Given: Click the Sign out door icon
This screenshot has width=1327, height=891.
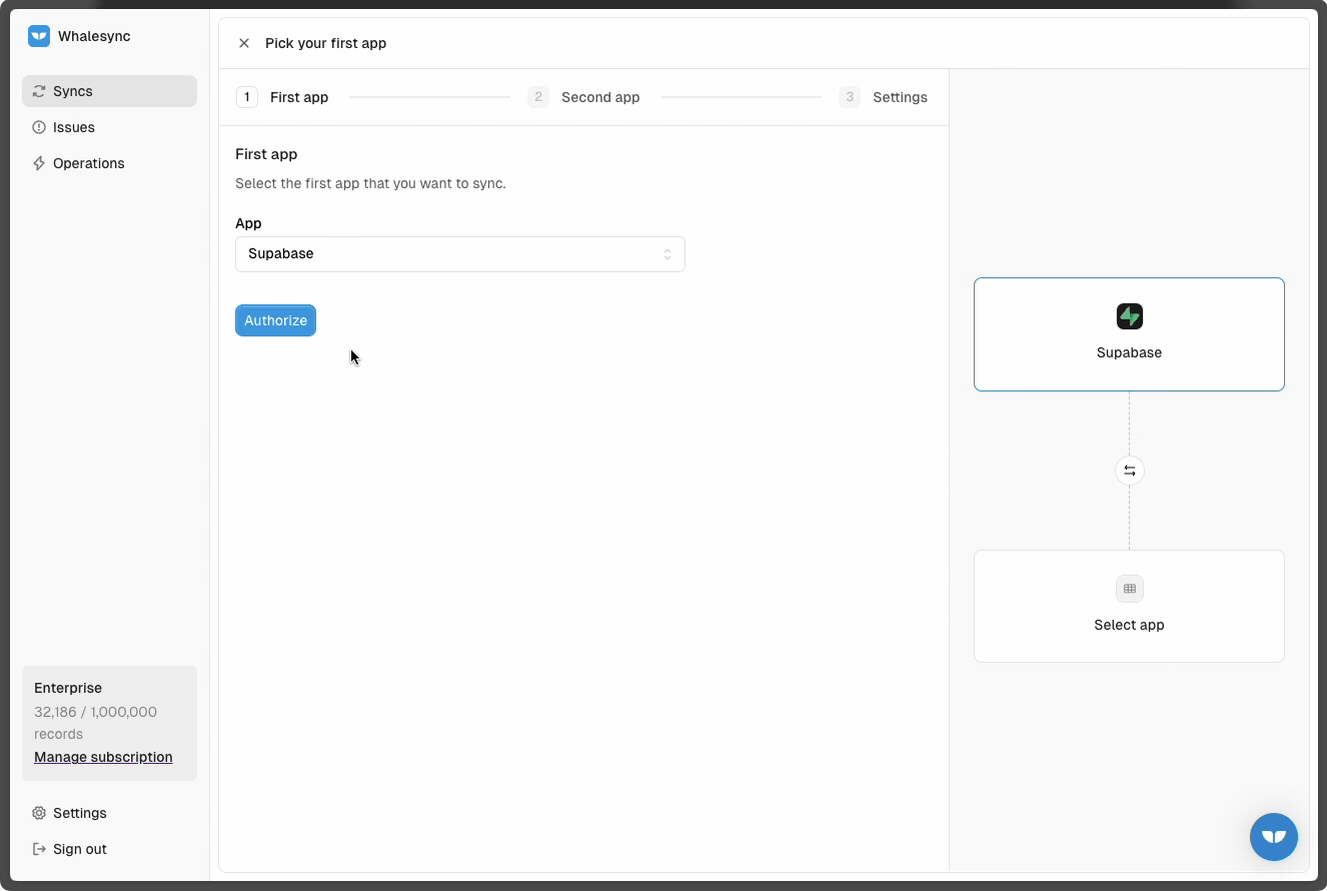Looking at the screenshot, I should pyautogui.click(x=39, y=849).
